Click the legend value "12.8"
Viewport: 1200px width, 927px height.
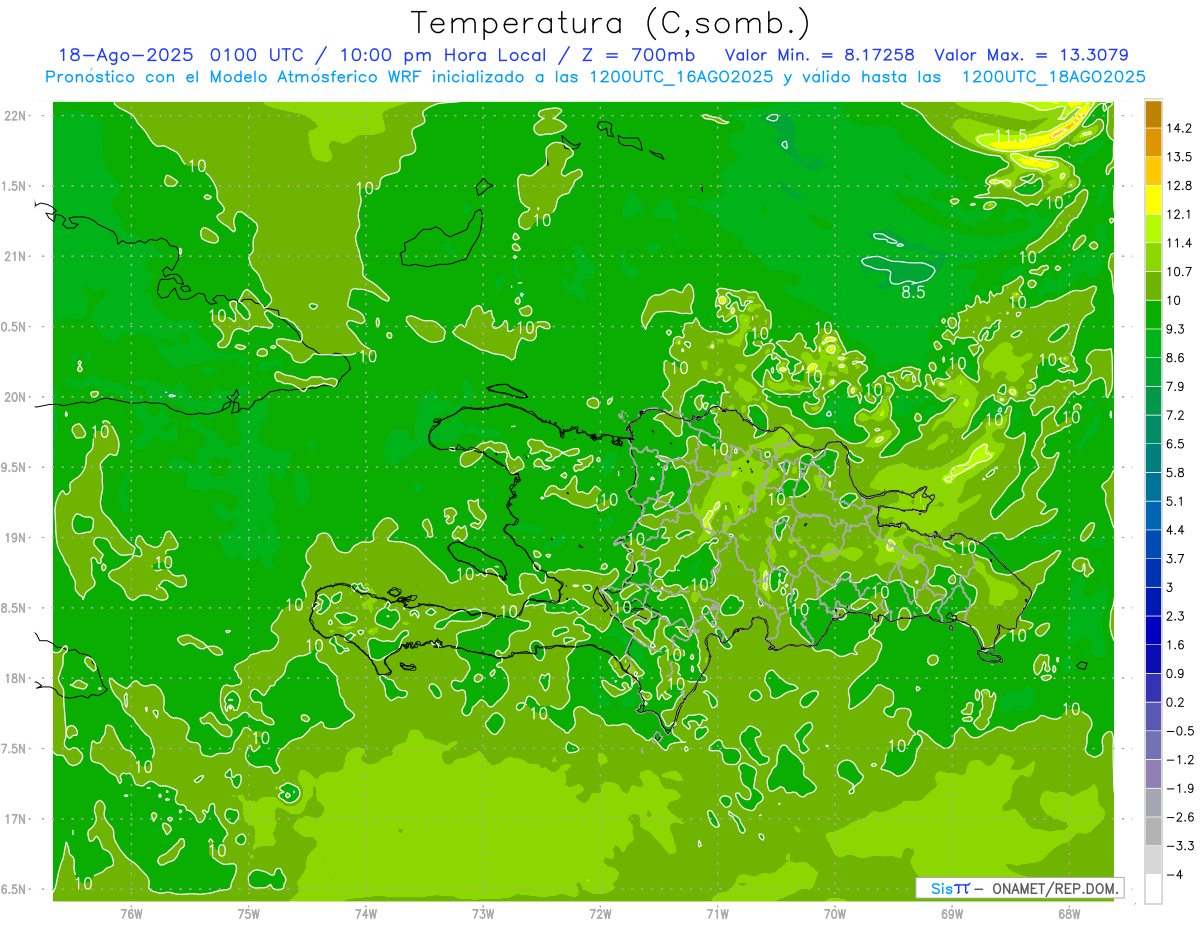tap(1180, 186)
